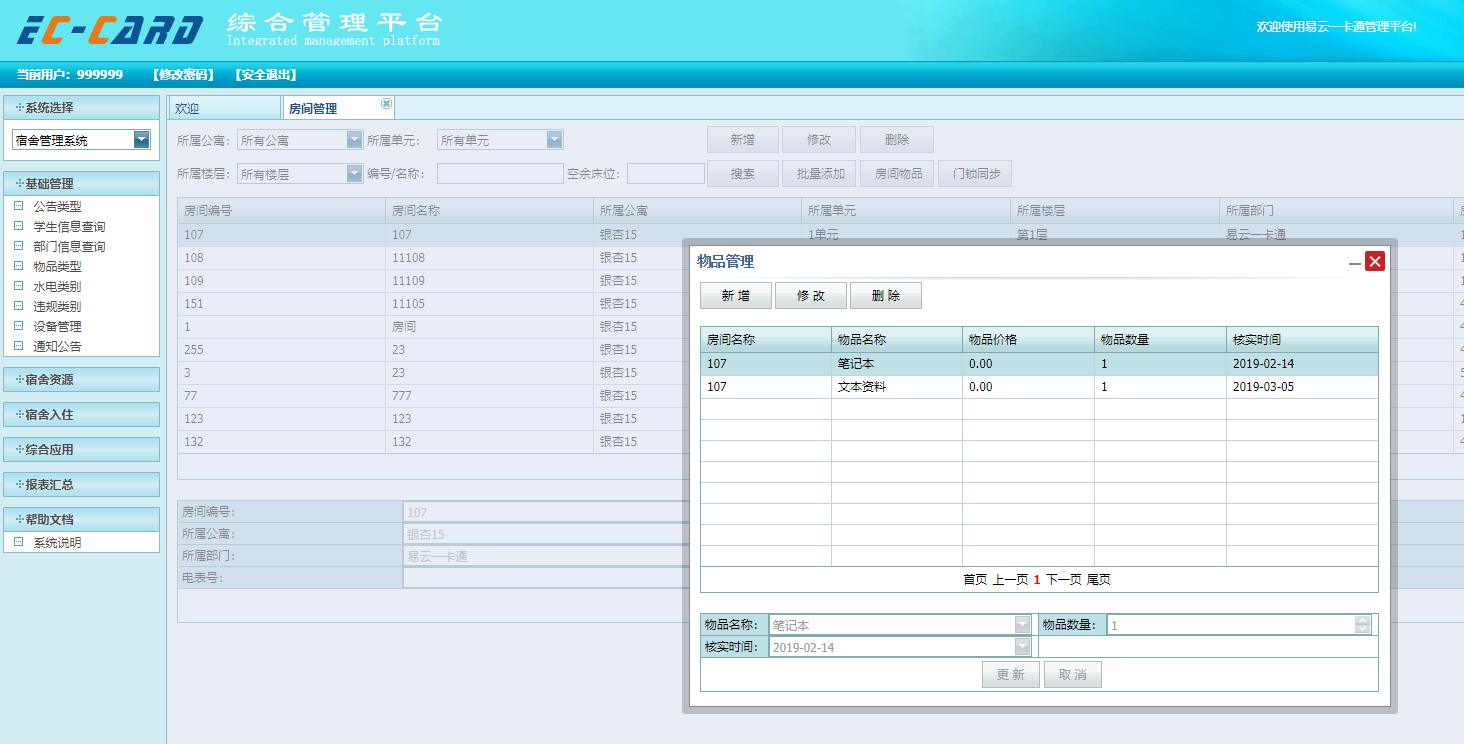Image resolution: width=1464 pixels, height=744 pixels.
Task: Collapse the 基础管理 section
Action: click(81, 183)
